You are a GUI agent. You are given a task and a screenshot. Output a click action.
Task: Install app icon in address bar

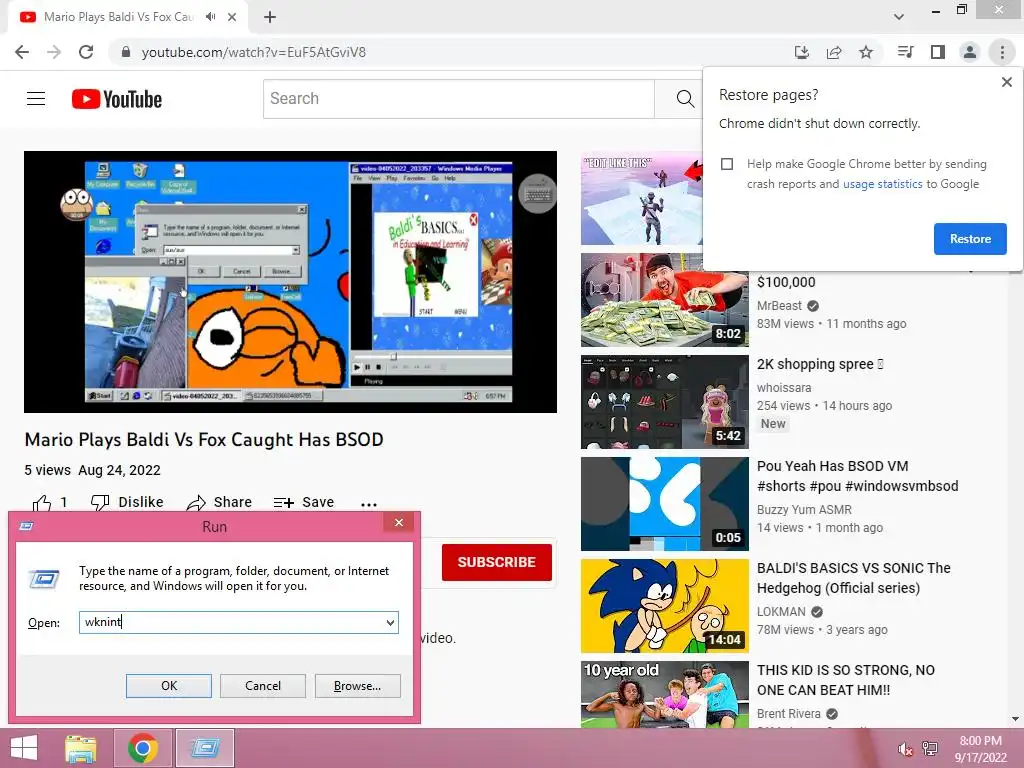point(802,52)
